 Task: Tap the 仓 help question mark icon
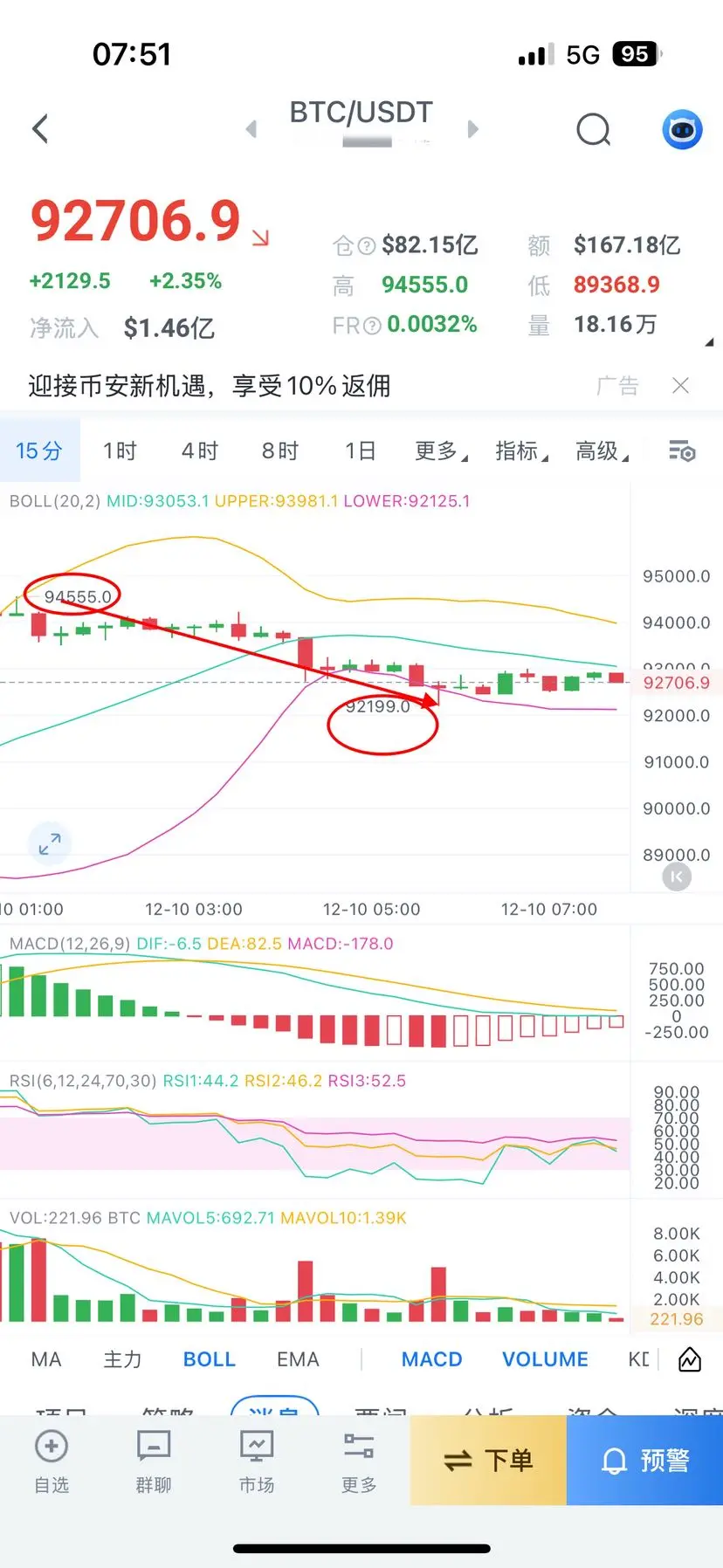(x=367, y=246)
